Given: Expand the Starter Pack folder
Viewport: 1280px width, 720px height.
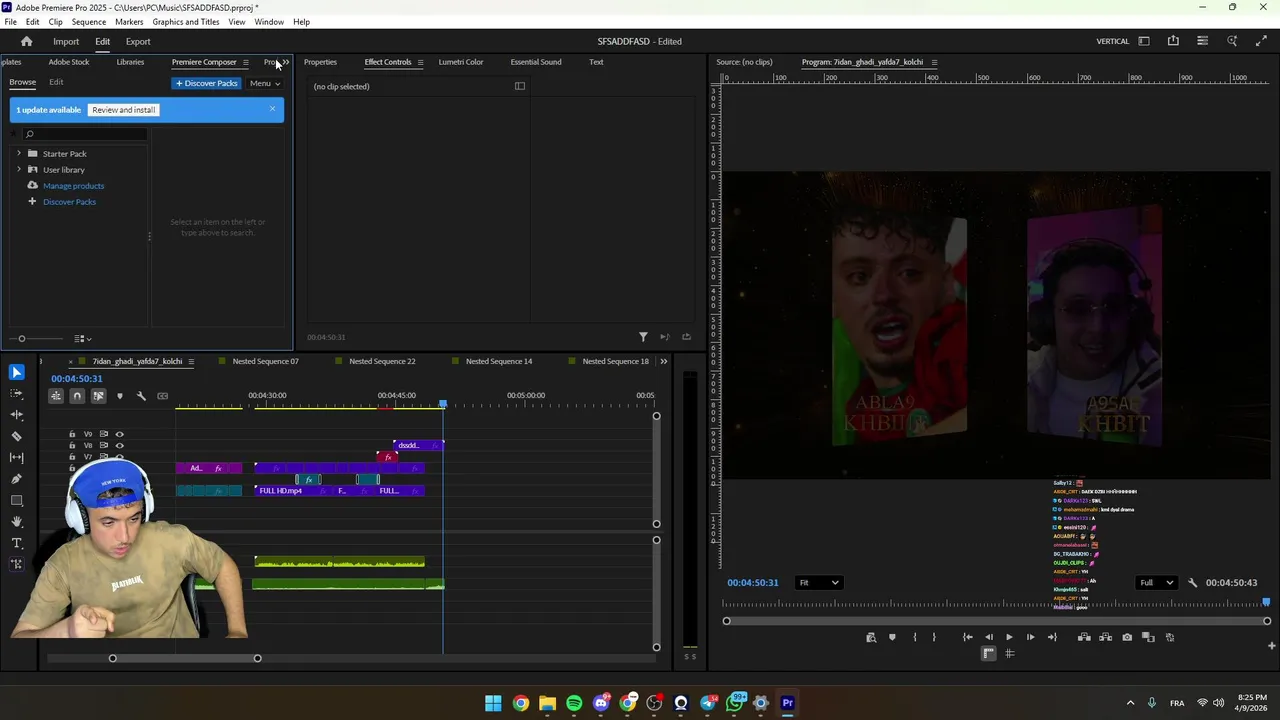Looking at the screenshot, I should click(x=18, y=154).
